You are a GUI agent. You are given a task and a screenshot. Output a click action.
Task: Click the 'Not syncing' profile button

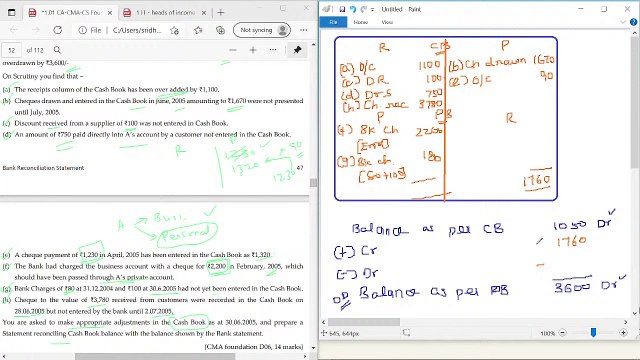[x=262, y=30]
